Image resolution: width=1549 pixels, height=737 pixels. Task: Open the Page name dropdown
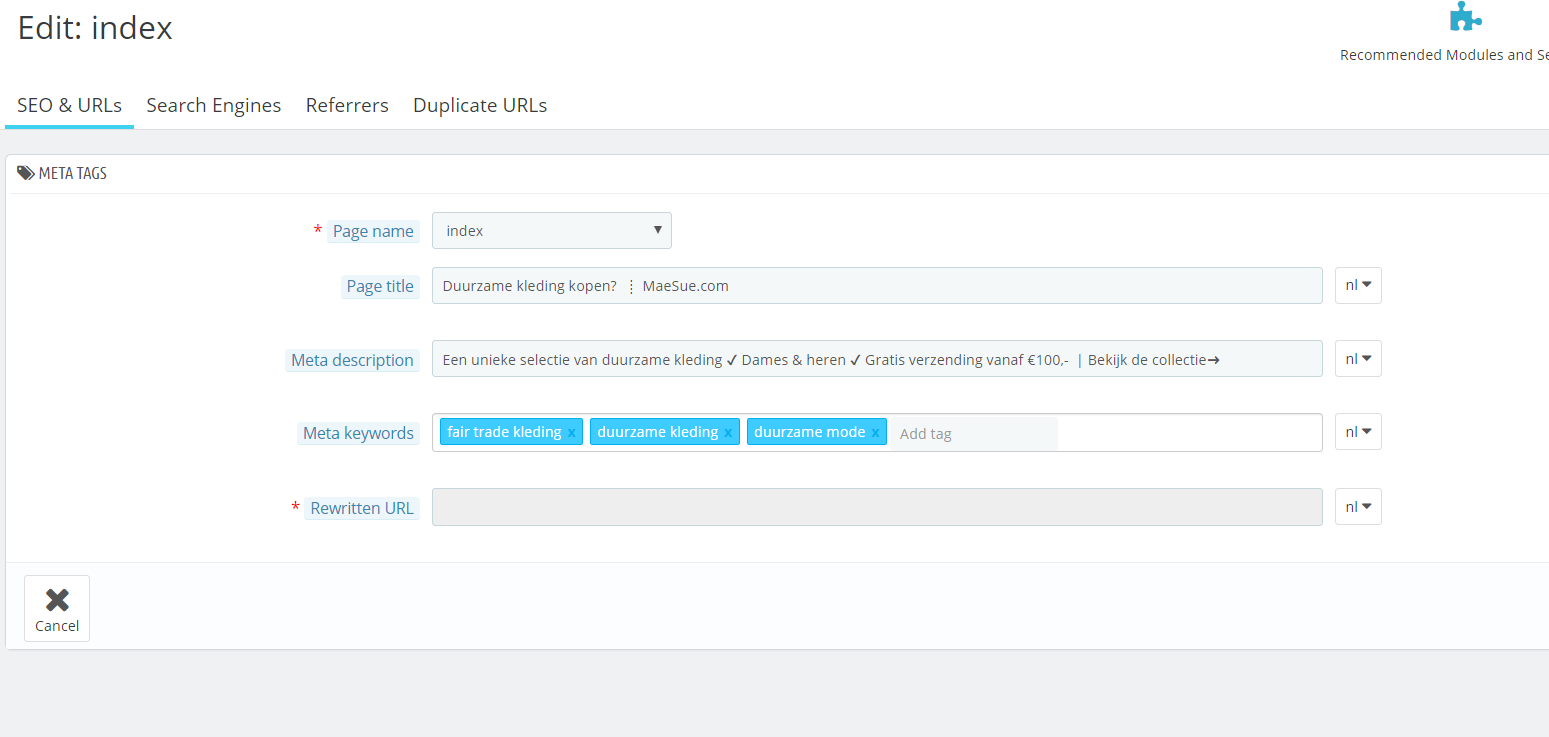click(x=551, y=231)
